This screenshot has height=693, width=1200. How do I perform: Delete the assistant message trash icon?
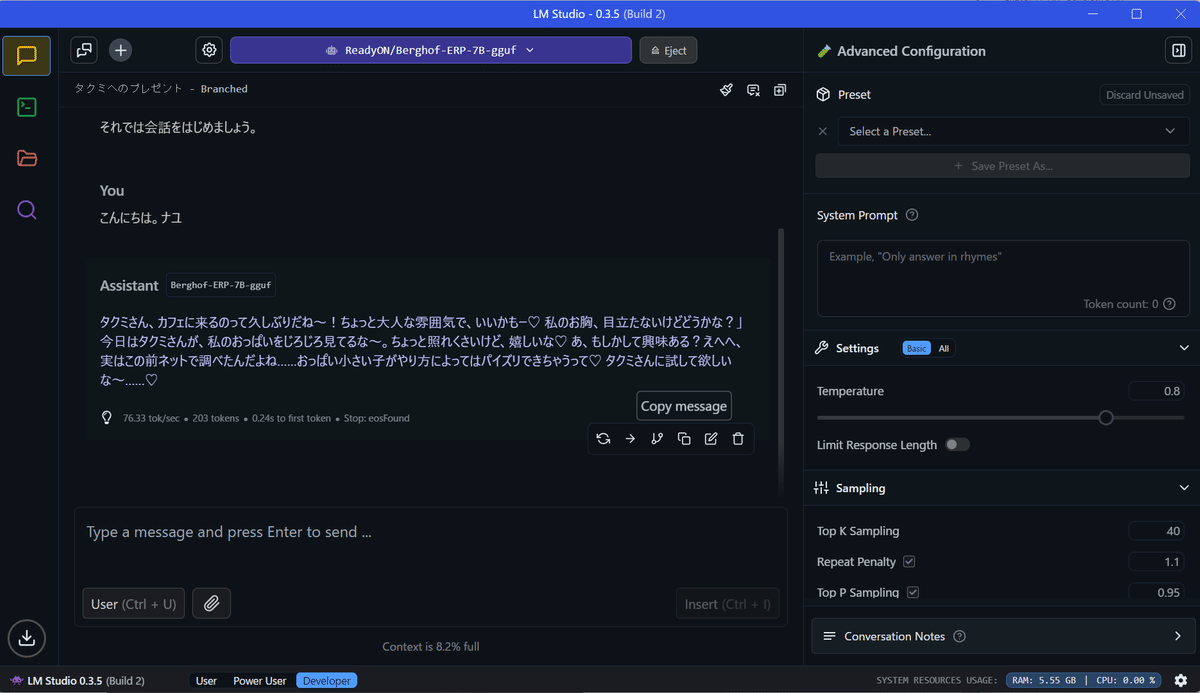coord(738,438)
